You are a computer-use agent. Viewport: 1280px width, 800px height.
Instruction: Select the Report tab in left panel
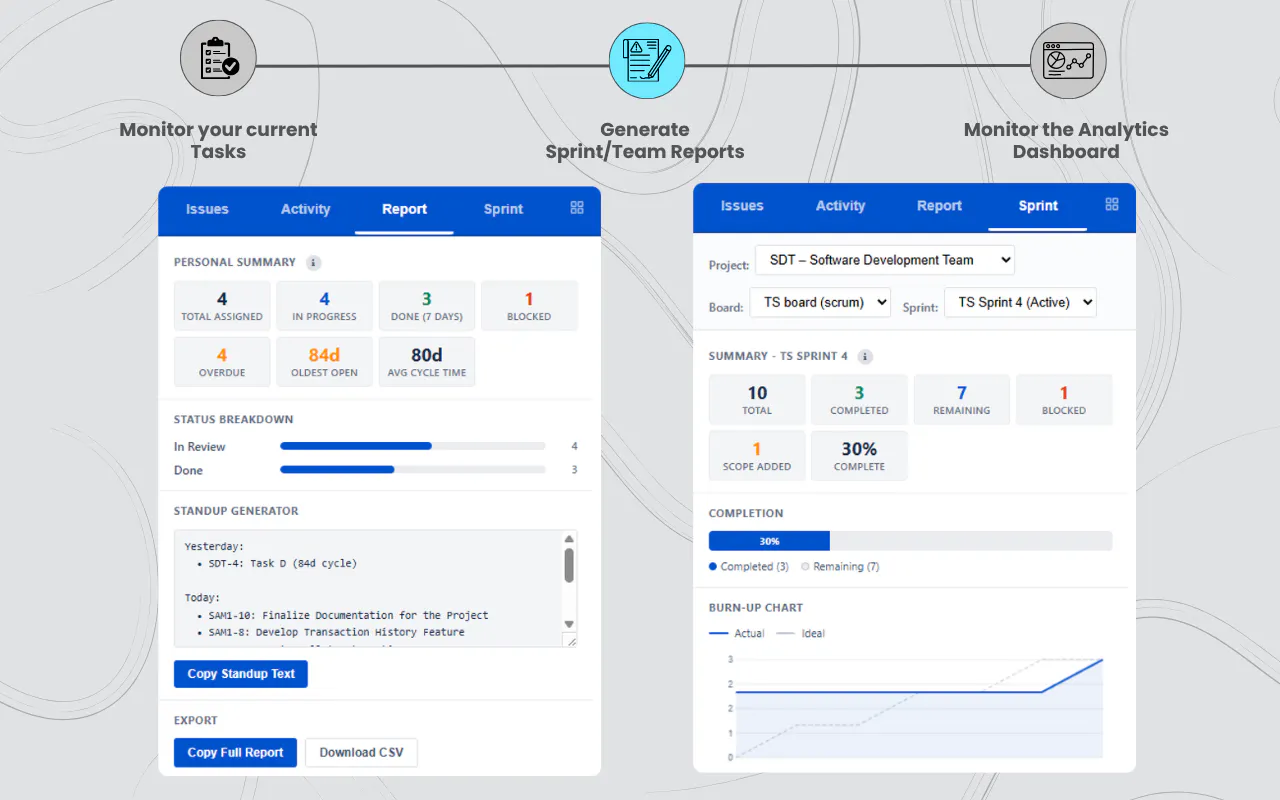404,209
